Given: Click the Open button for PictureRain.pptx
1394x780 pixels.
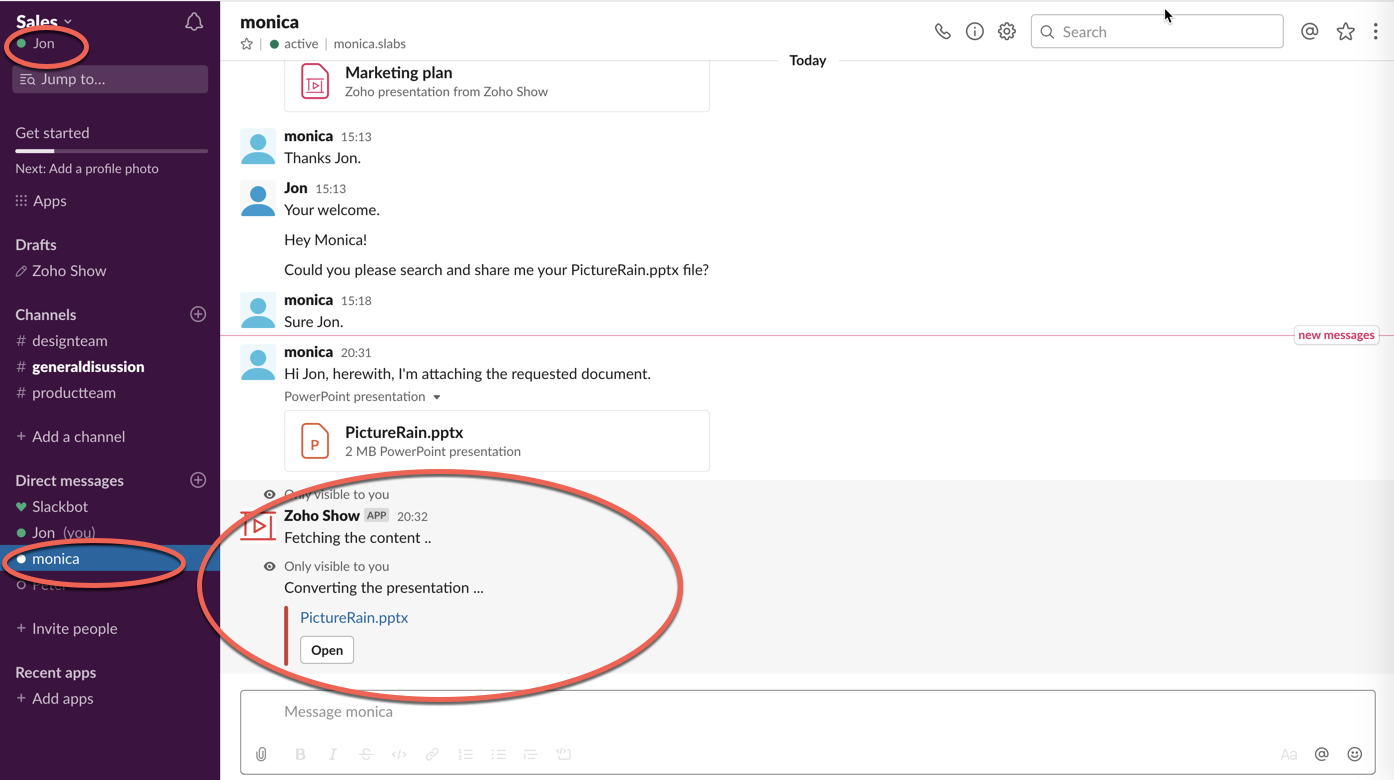Looking at the screenshot, I should click(x=327, y=650).
